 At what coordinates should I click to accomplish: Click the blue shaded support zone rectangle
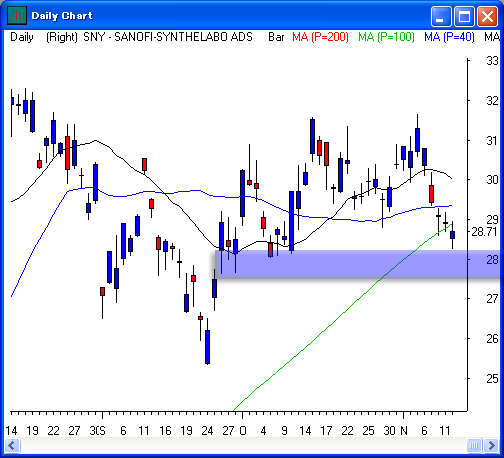[358, 264]
